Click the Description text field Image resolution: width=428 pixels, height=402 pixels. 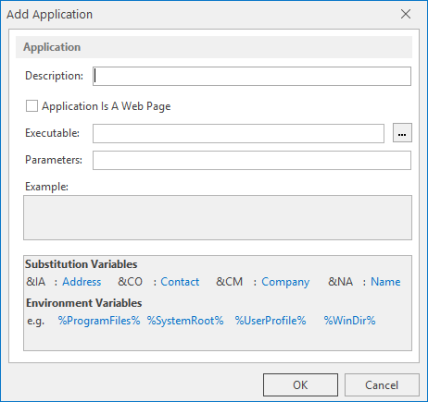pyautogui.click(x=252, y=76)
